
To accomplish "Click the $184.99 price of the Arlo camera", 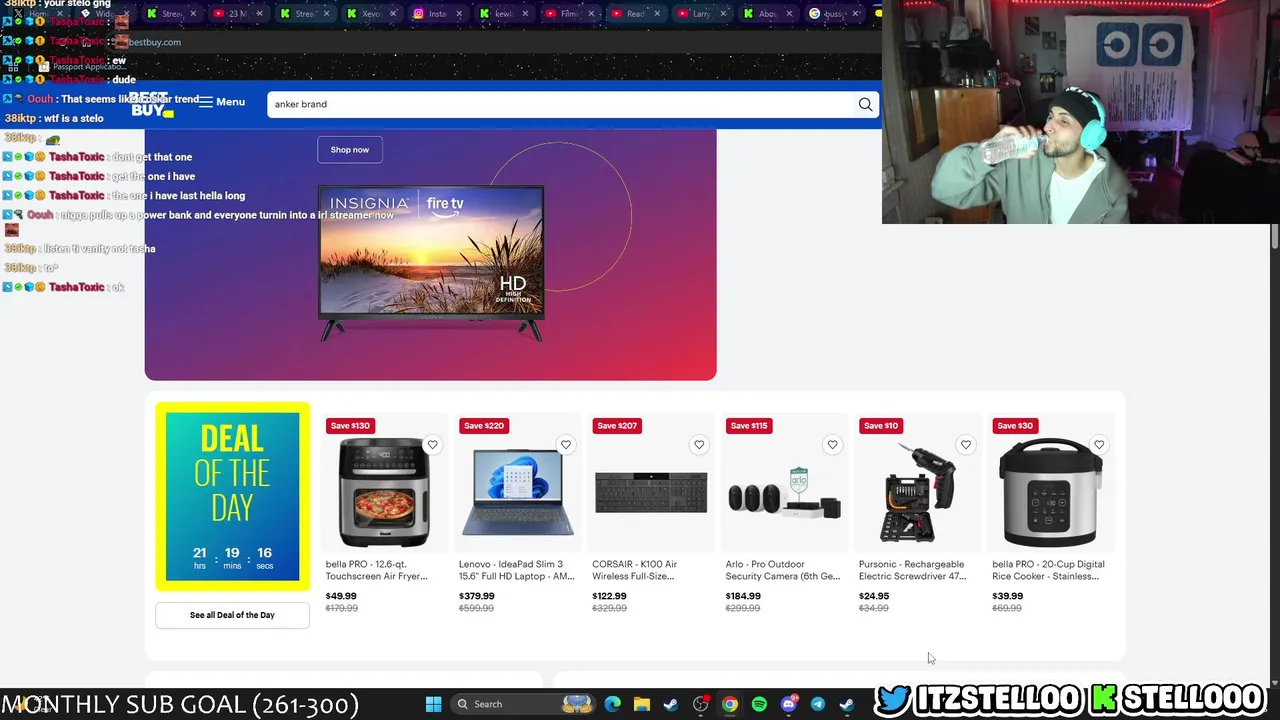I will coord(743,596).
